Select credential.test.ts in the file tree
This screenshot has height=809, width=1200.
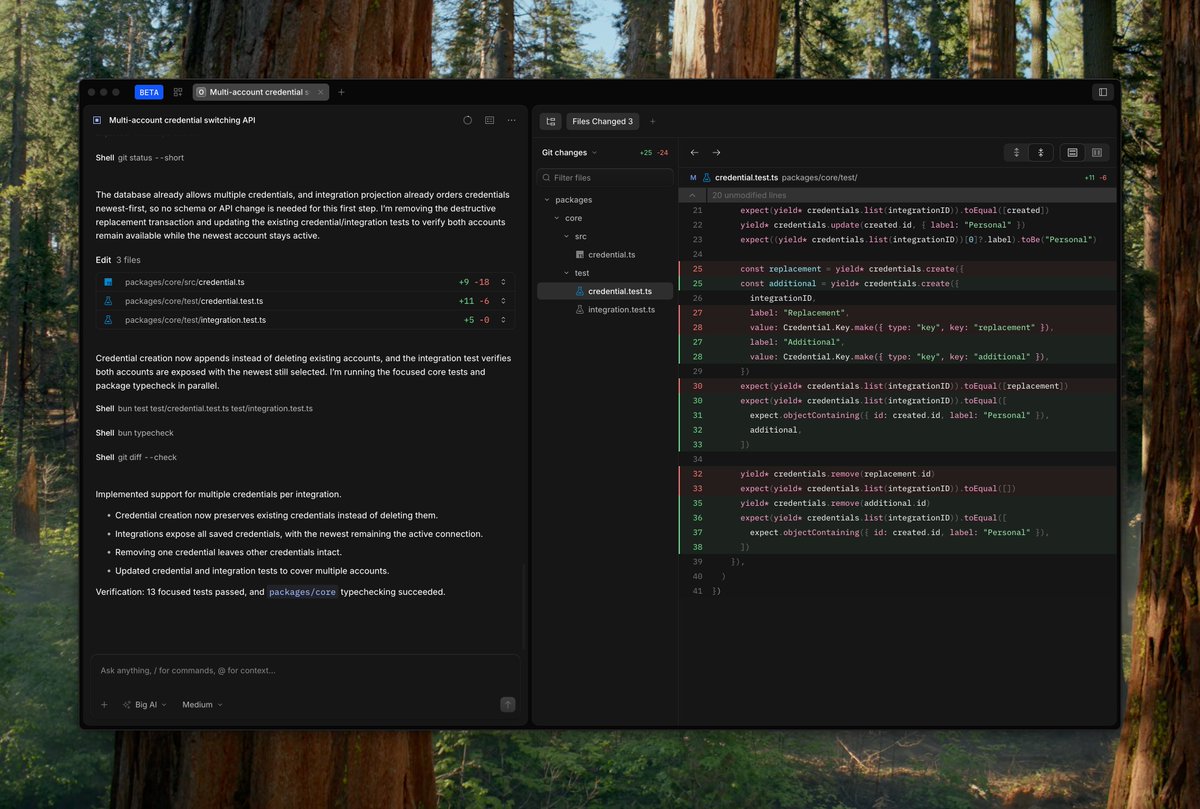(606, 291)
